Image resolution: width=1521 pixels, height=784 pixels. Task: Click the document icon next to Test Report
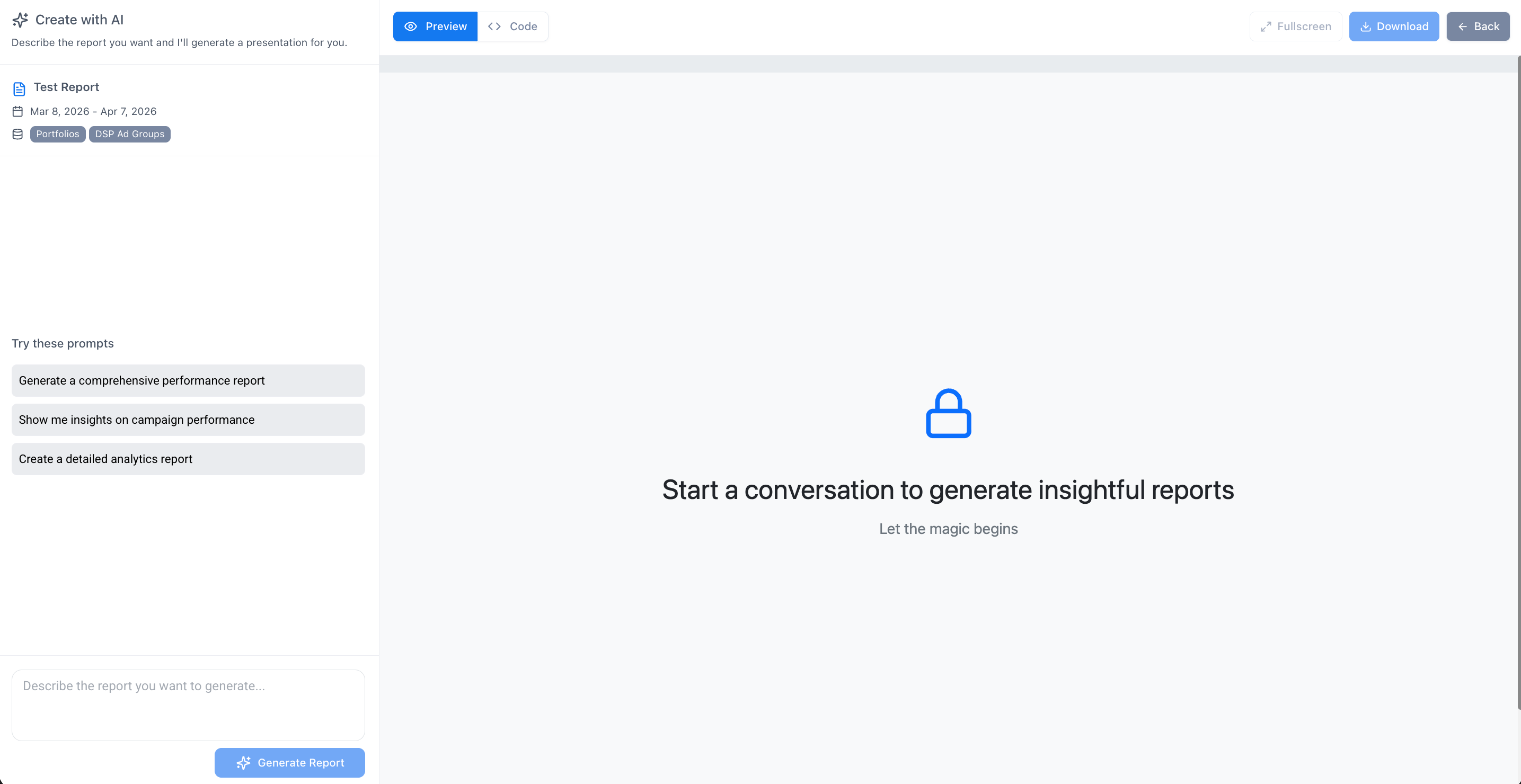(x=19, y=88)
